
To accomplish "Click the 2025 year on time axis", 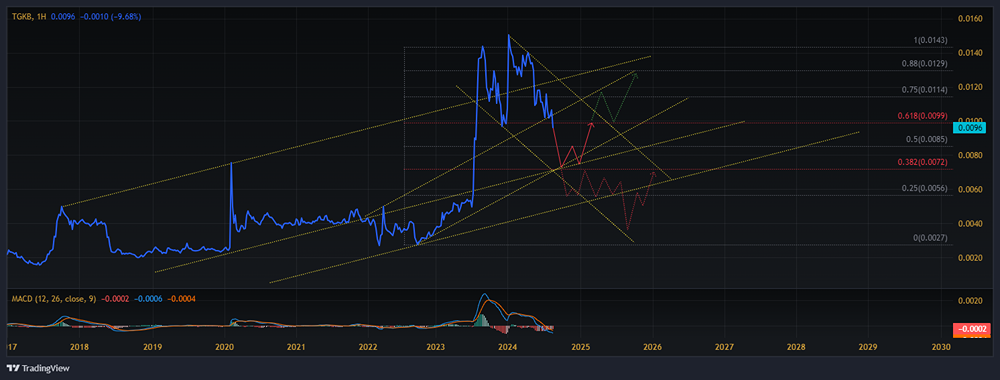I will point(580,347).
